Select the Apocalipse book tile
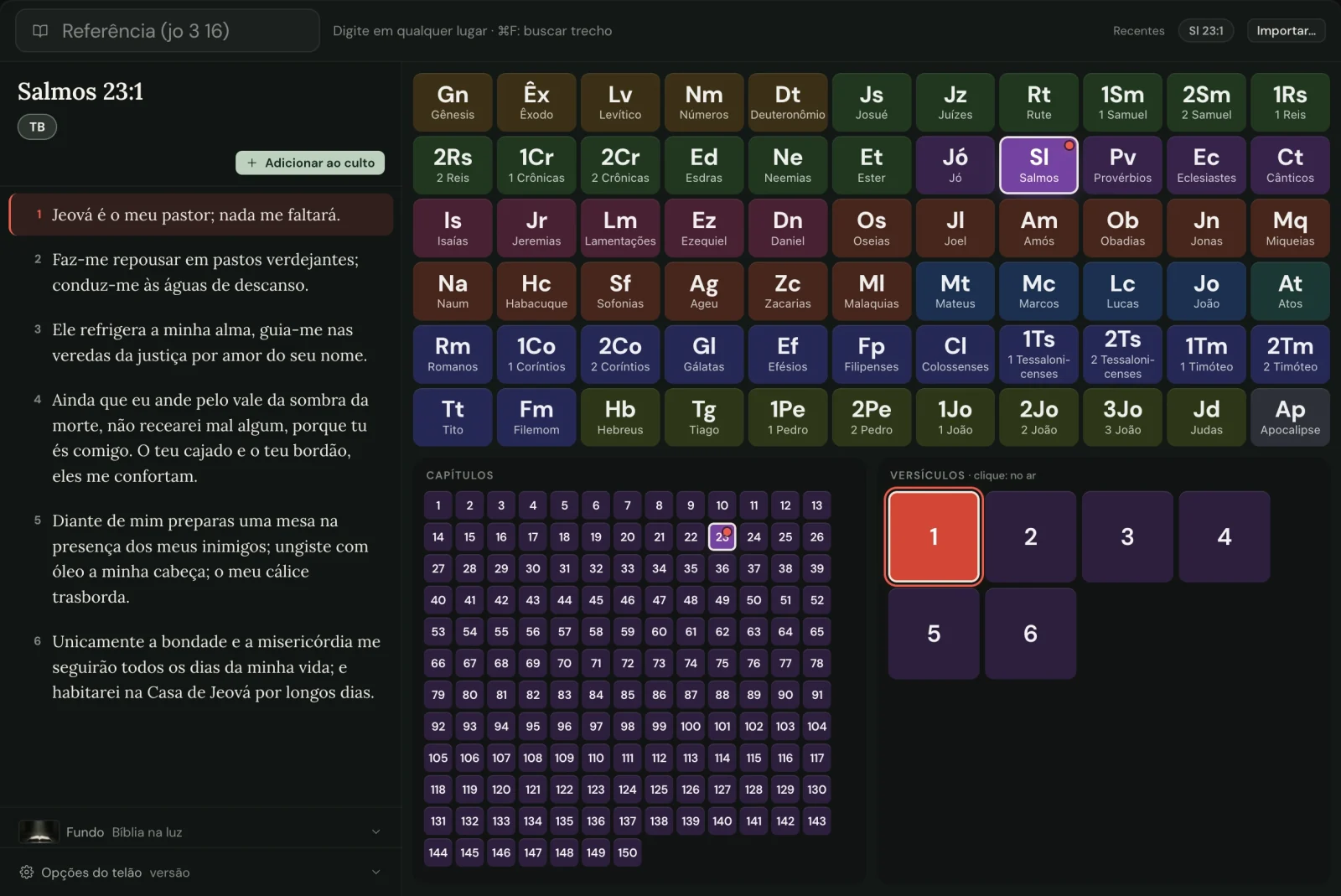The image size is (1341, 896). (1290, 417)
